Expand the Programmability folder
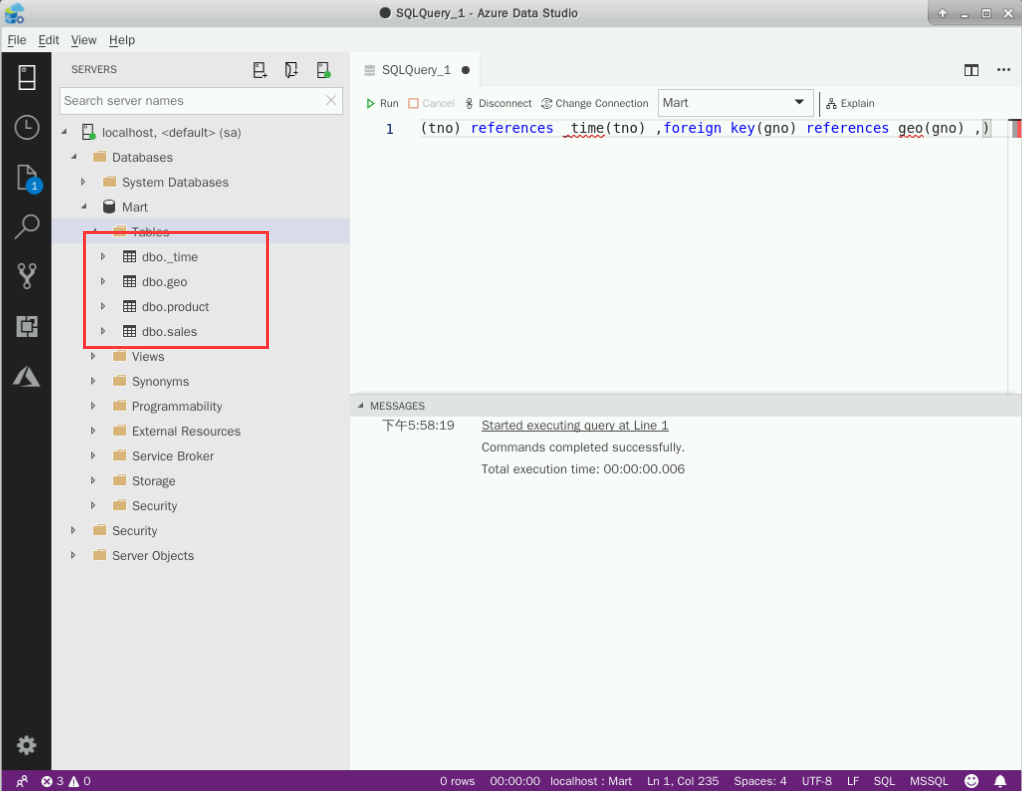 coord(93,406)
